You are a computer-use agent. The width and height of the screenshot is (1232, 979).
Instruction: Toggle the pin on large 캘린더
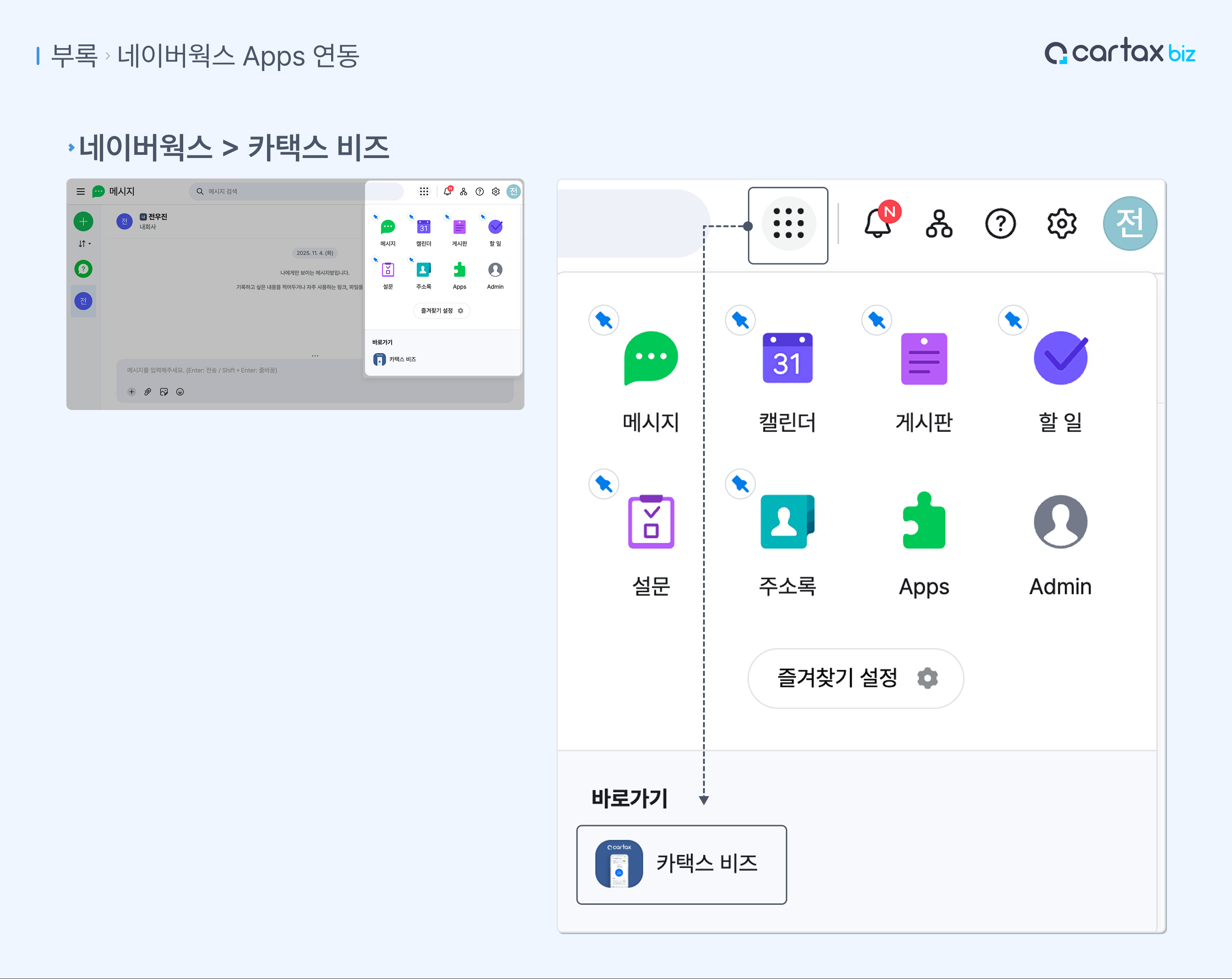pyautogui.click(x=740, y=320)
